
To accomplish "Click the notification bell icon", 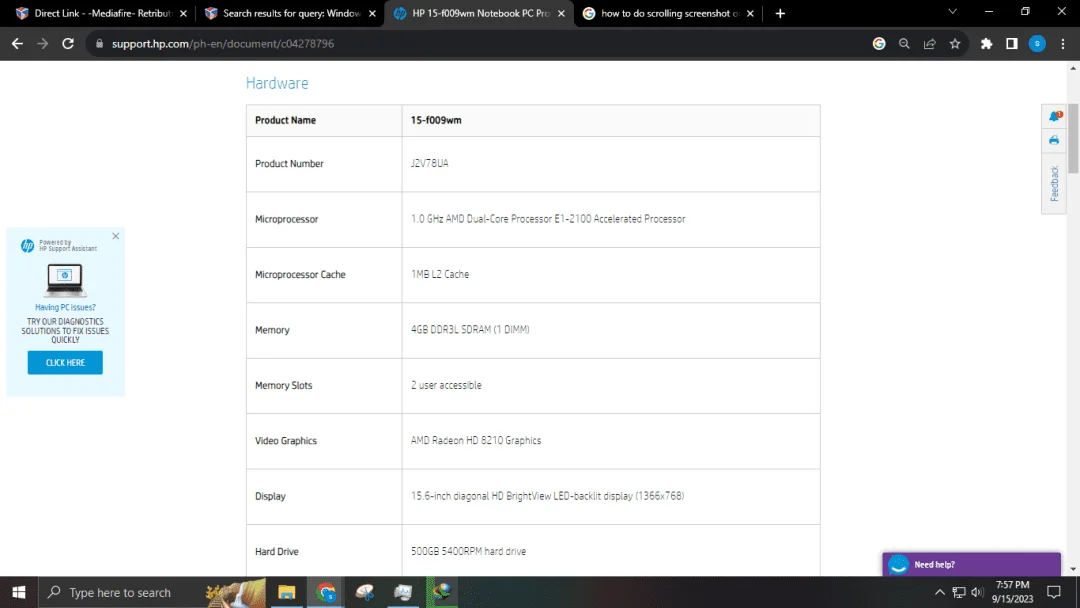I will (x=1055, y=116).
